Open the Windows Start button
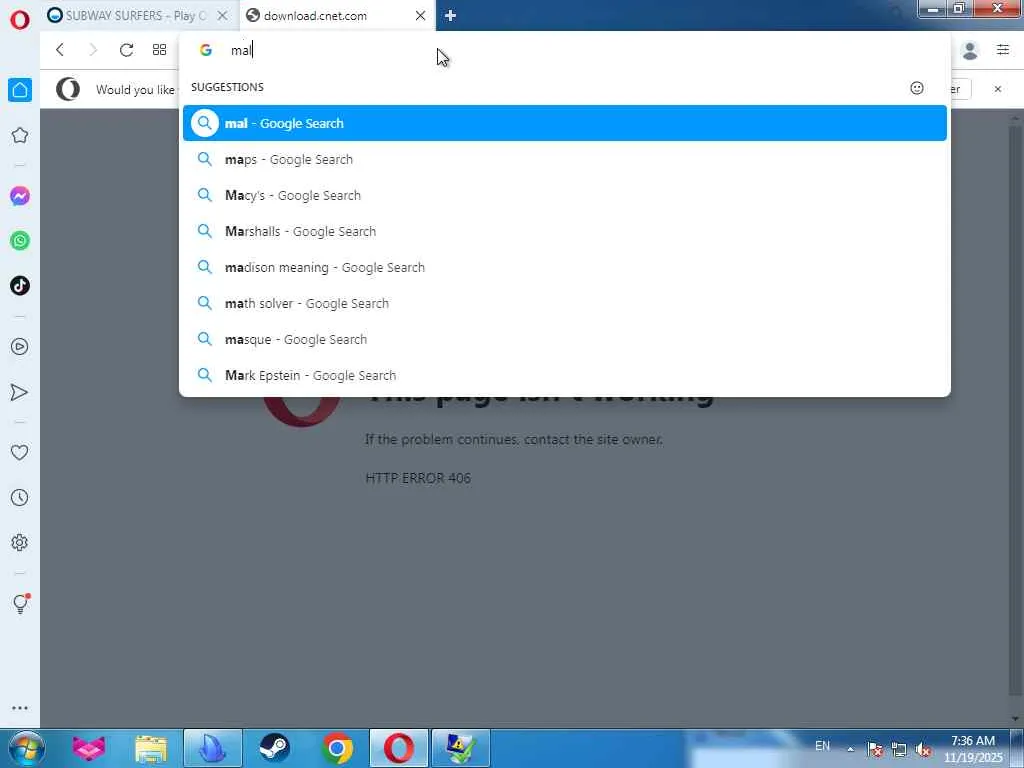 pos(25,748)
